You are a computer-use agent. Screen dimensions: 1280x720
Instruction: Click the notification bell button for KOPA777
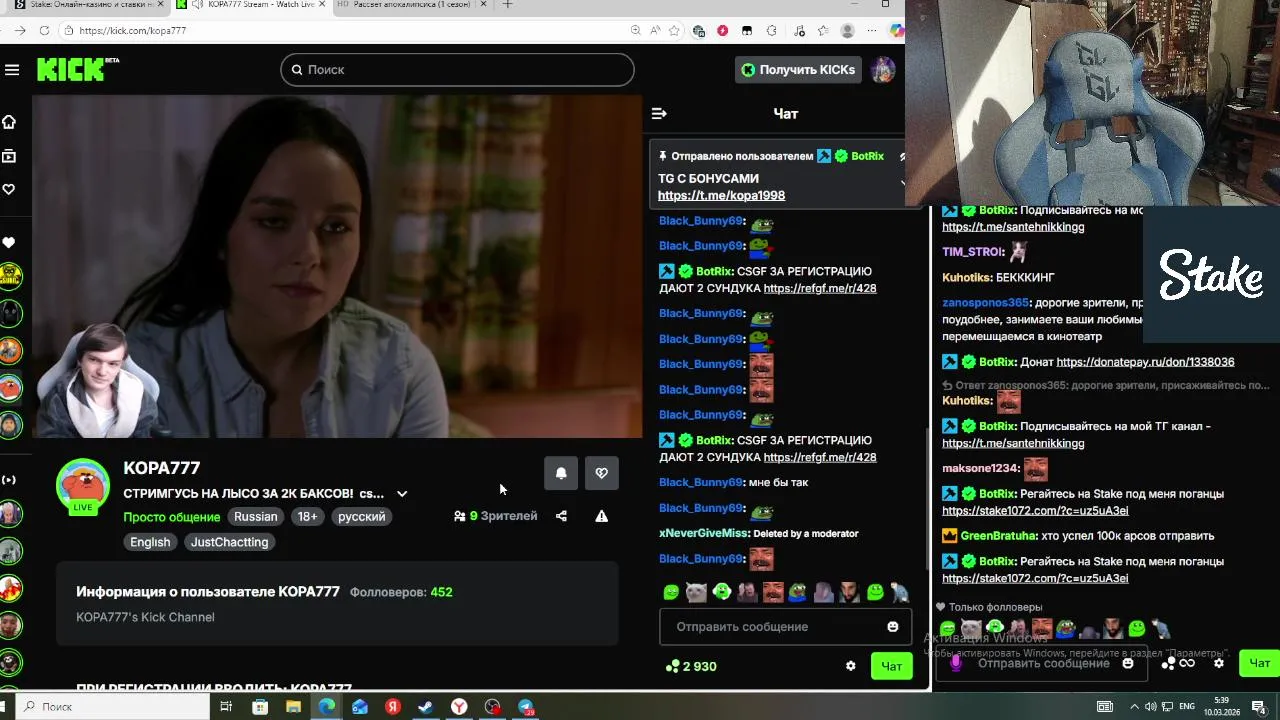[x=561, y=473]
